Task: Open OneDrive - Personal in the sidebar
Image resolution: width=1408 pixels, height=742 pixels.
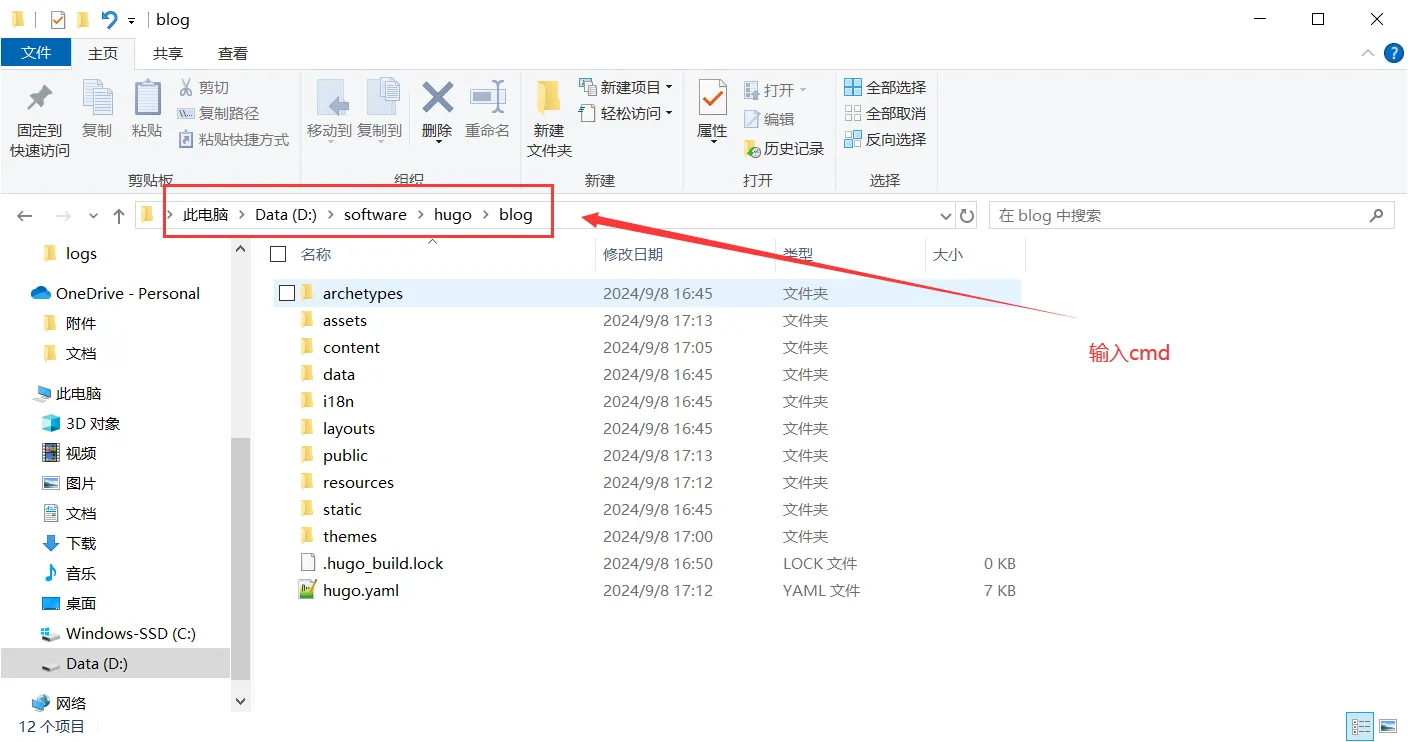Action: pos(116,293)
